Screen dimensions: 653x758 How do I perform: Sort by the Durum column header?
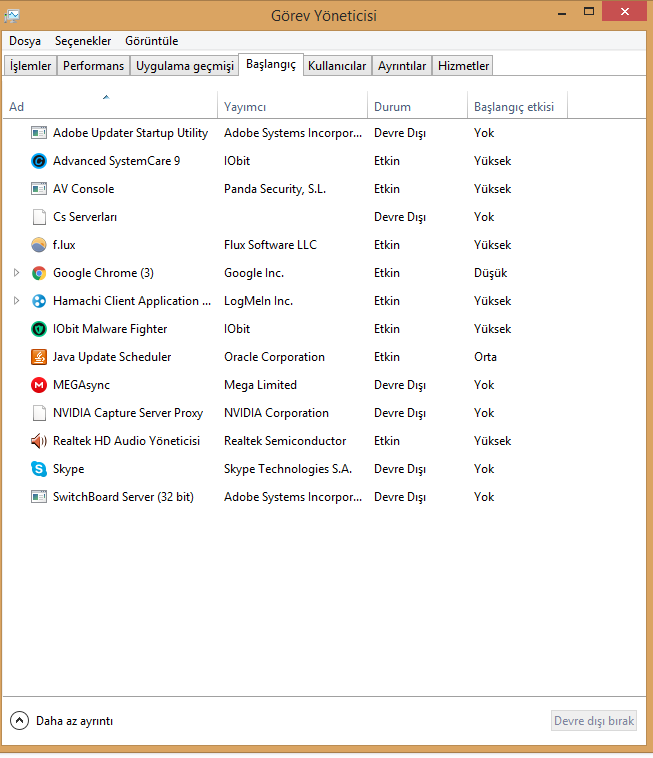[418, 106]
